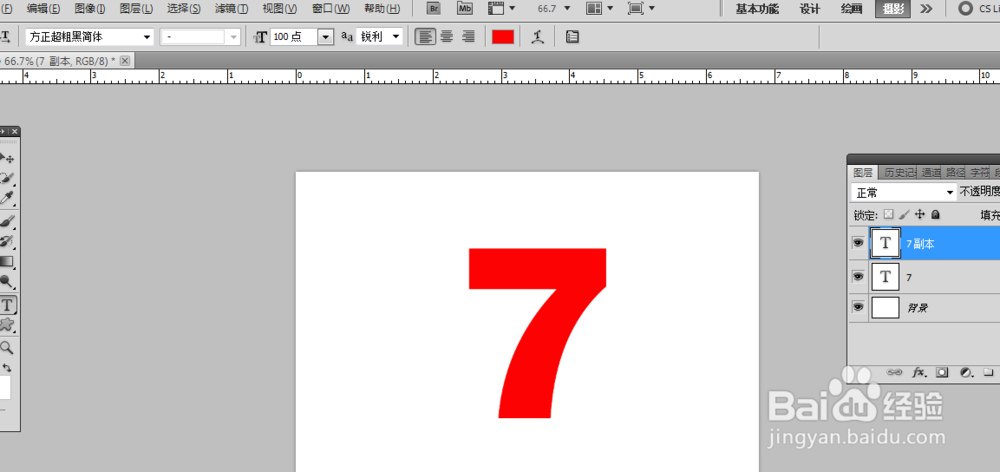This screenshot has width=1000, height=472.
Task: Select the Horizontal Type tool
Action: [8, 305]
